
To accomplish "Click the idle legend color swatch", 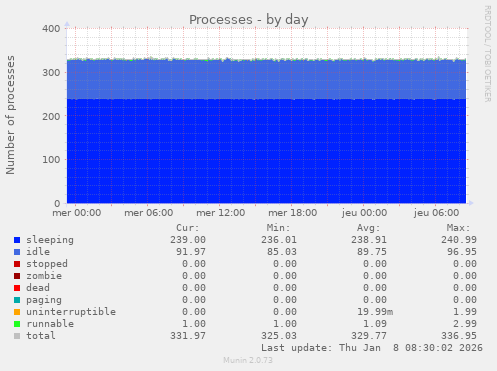I will pos(17,252).
